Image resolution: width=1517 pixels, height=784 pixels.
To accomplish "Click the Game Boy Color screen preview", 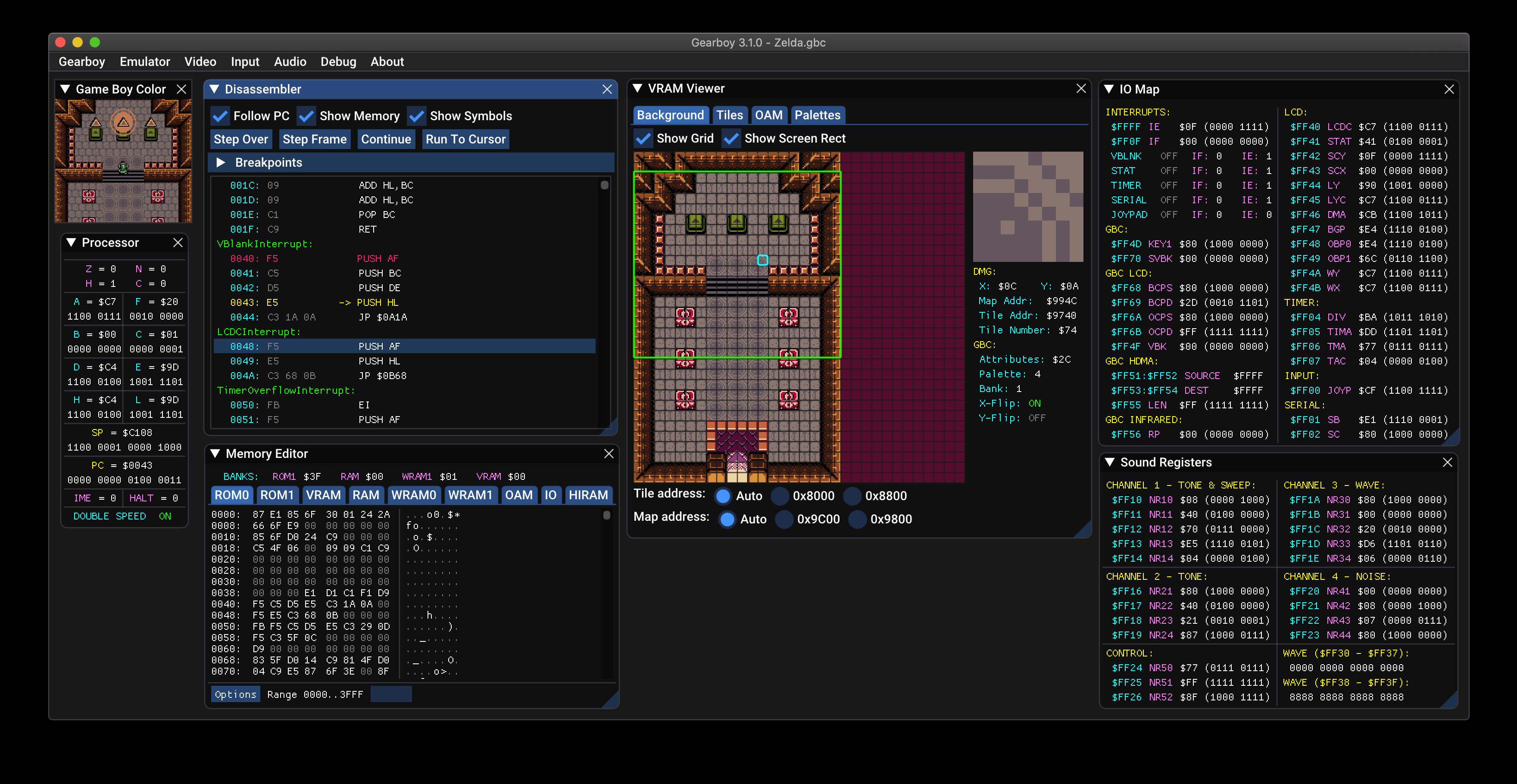I will [x=123, y=161].
